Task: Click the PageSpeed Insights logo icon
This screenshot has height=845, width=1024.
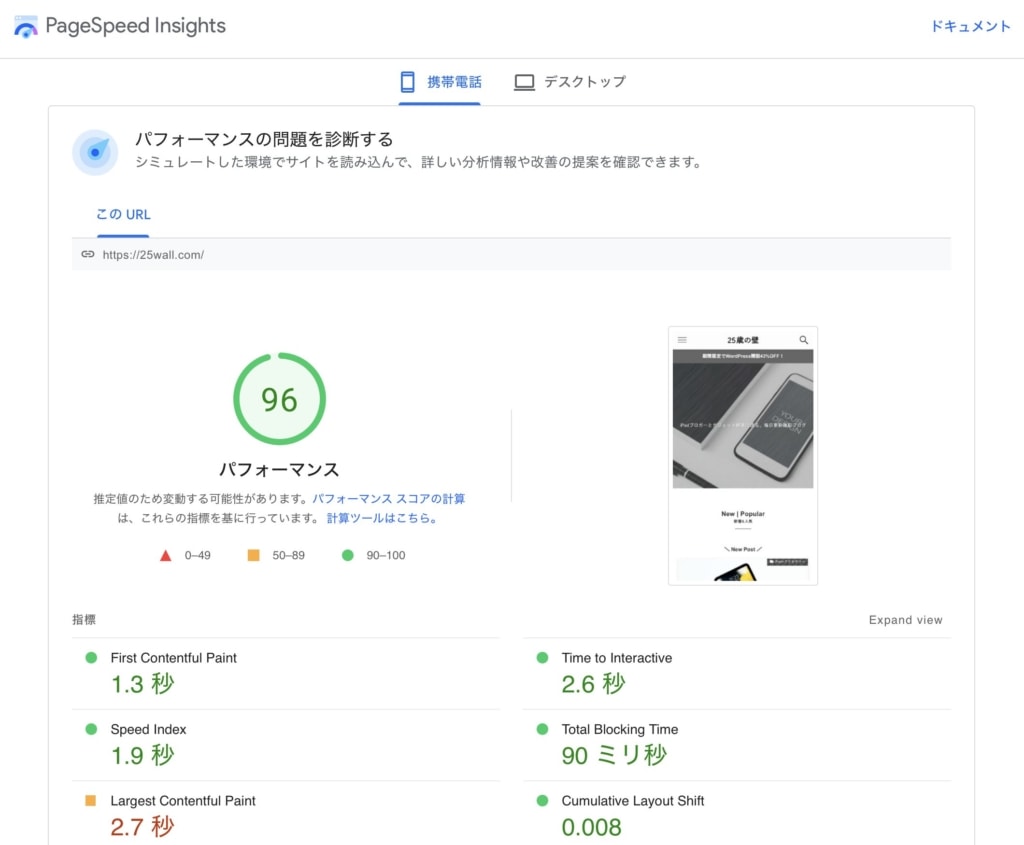Action: (25, 27)
